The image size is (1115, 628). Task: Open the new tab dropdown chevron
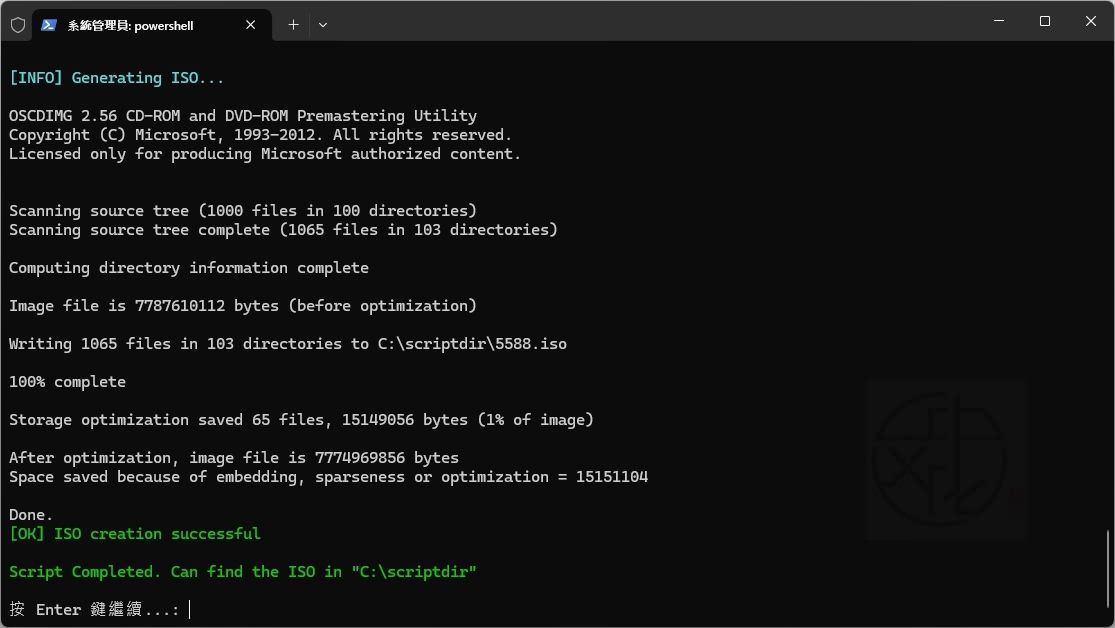click(x=322, y=24)
